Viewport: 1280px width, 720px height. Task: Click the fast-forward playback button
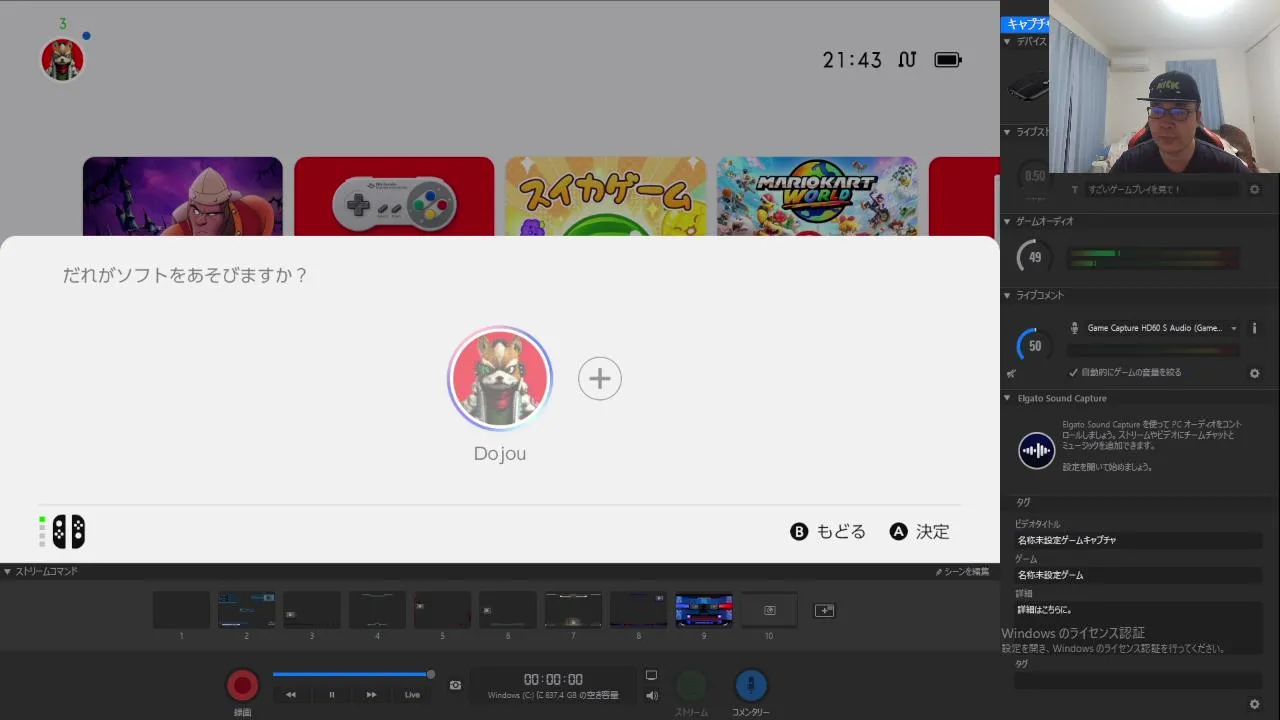click(372, 695)
